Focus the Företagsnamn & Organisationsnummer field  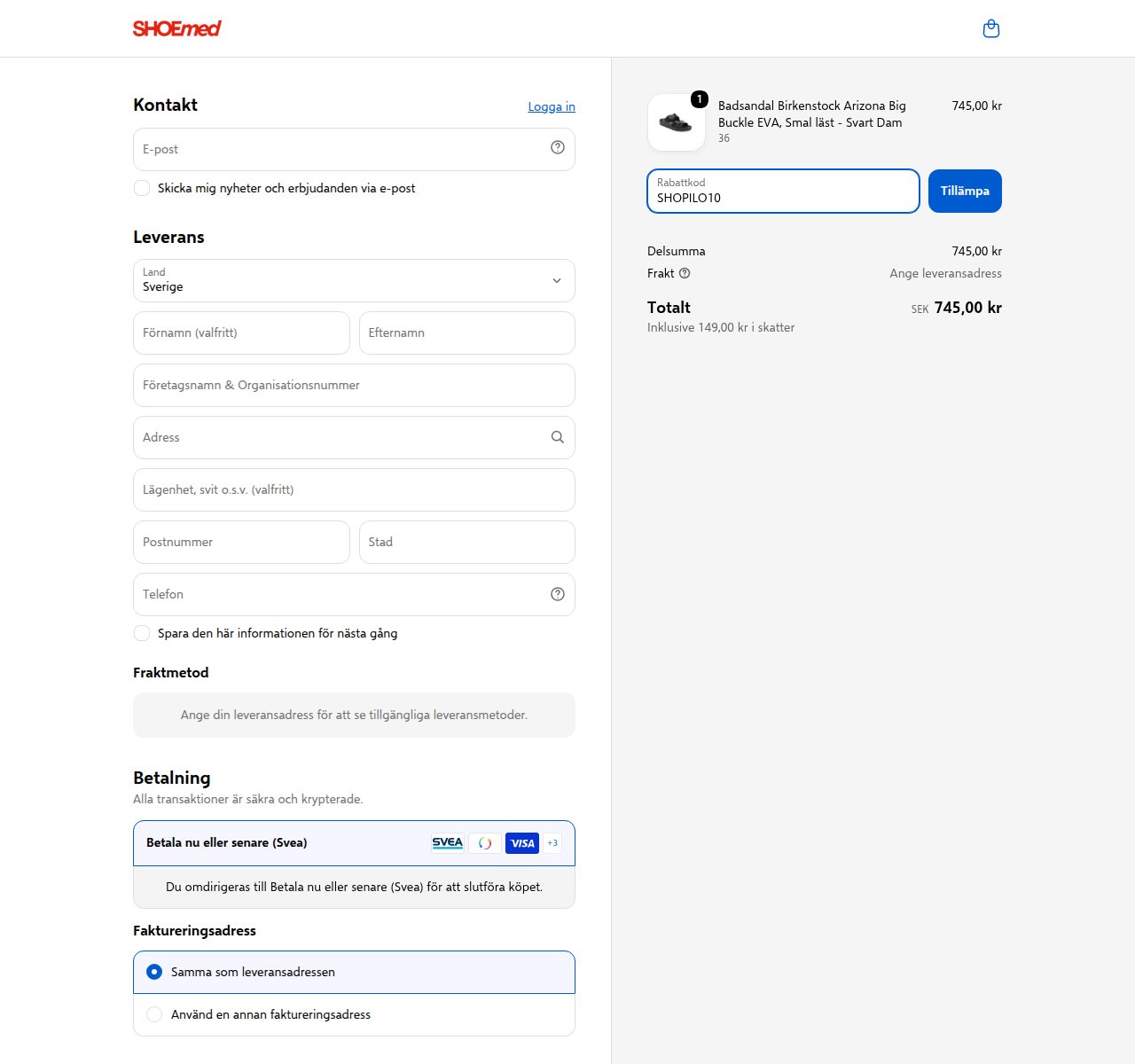tap(354, 385)
